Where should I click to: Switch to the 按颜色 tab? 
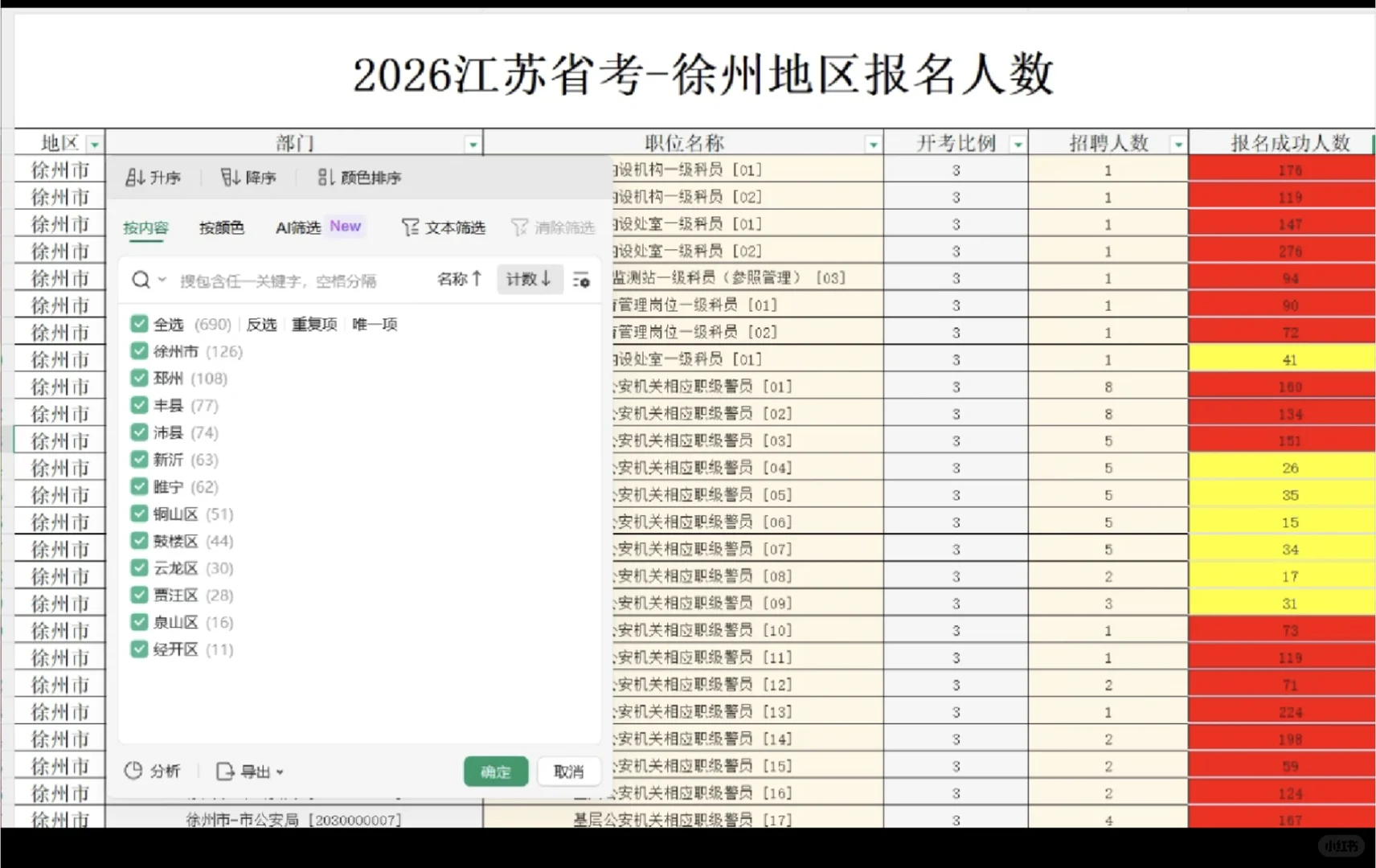click(222, 227)
